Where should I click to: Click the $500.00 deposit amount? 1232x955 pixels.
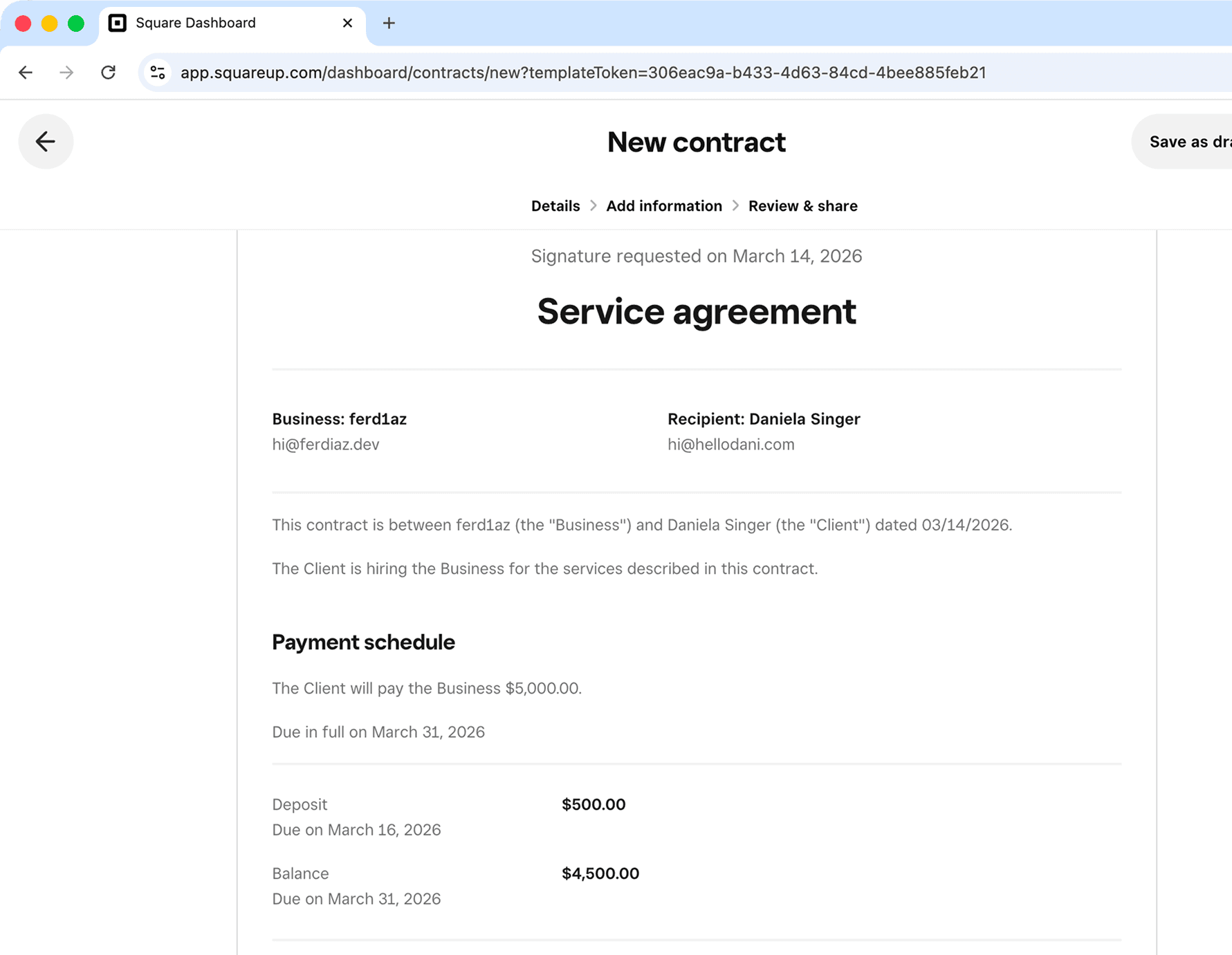593,804
